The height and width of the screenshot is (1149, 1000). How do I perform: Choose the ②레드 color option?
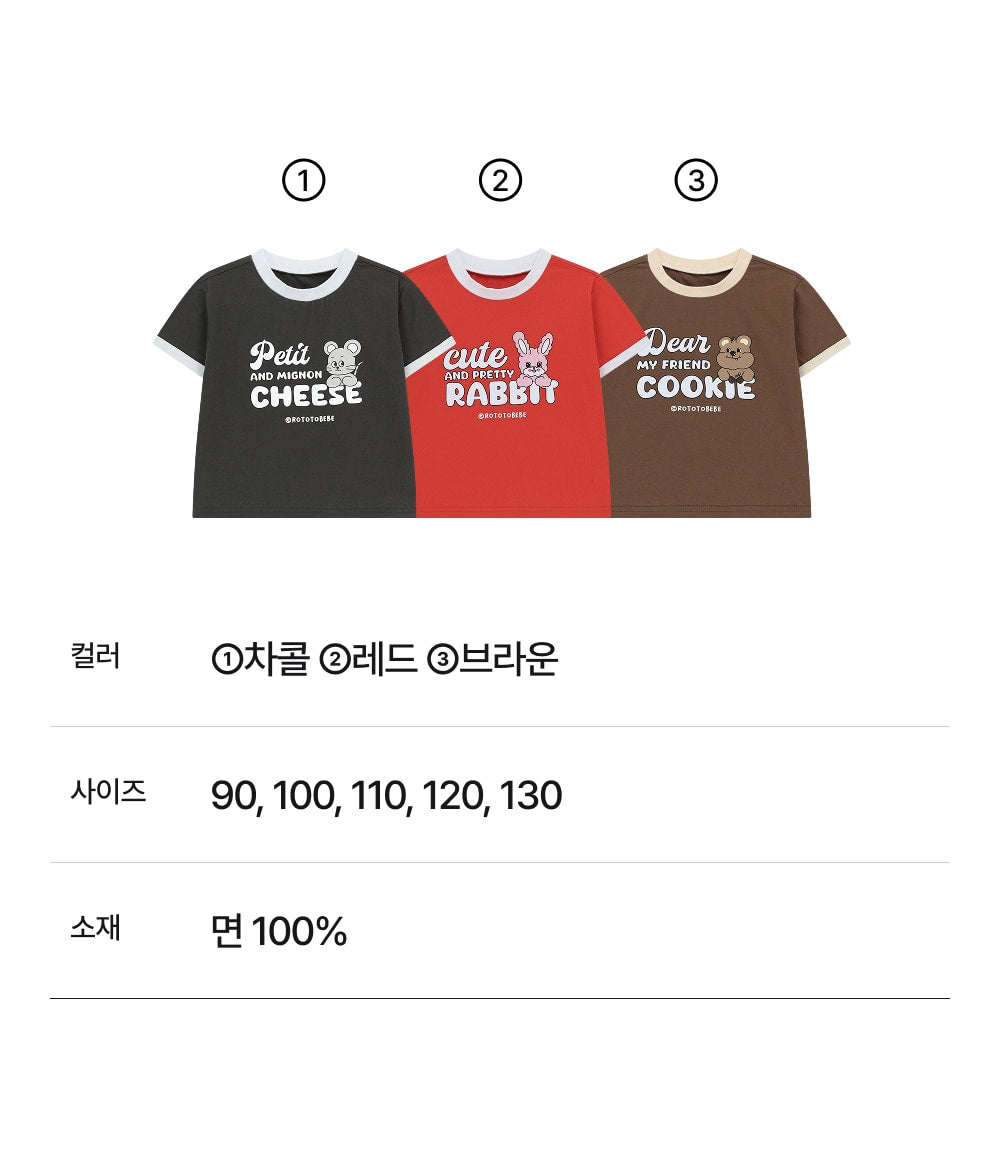(x=368, y=660)
